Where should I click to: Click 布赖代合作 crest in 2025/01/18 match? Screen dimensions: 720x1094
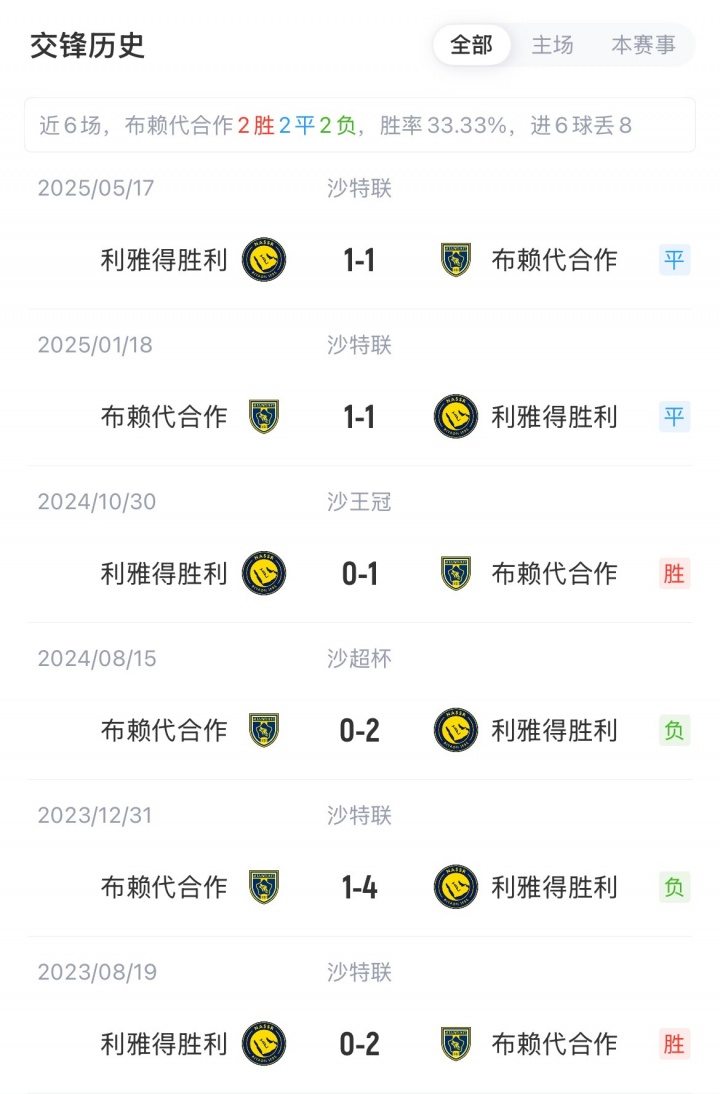point(264,417)
